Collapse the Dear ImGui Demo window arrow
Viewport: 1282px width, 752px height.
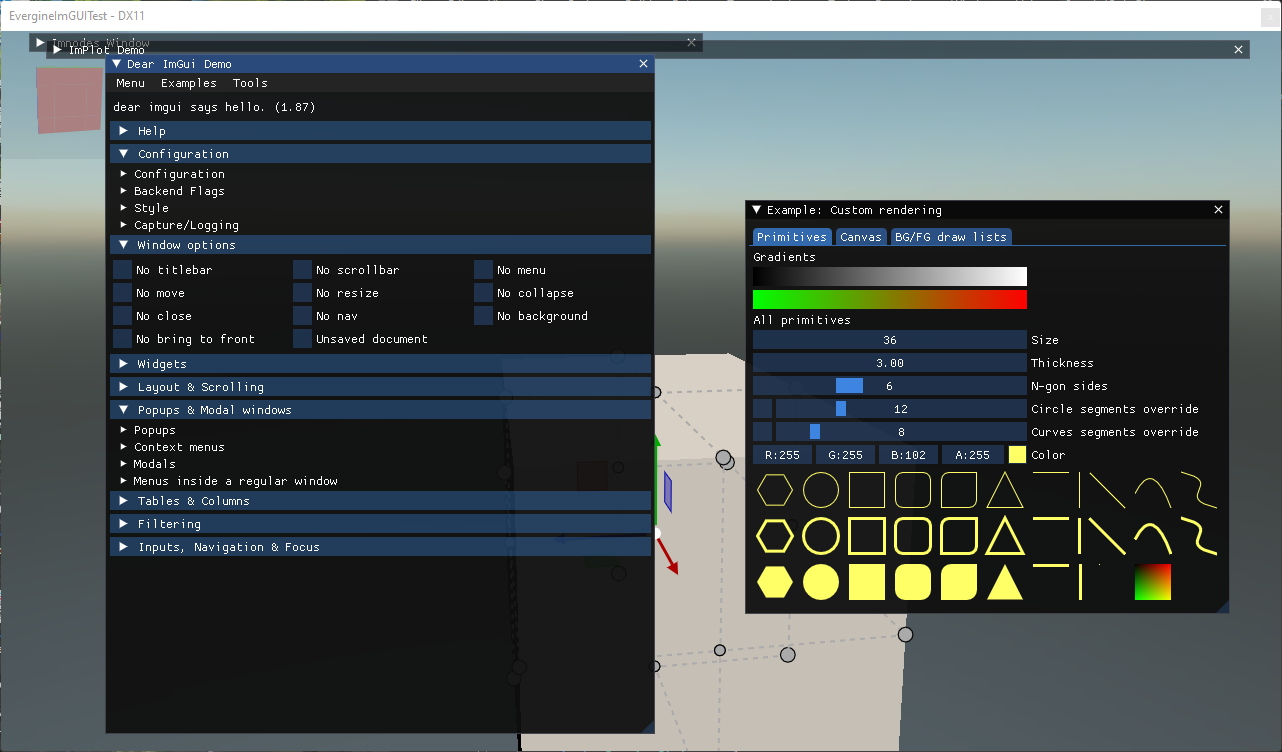[x=117, y=64]
